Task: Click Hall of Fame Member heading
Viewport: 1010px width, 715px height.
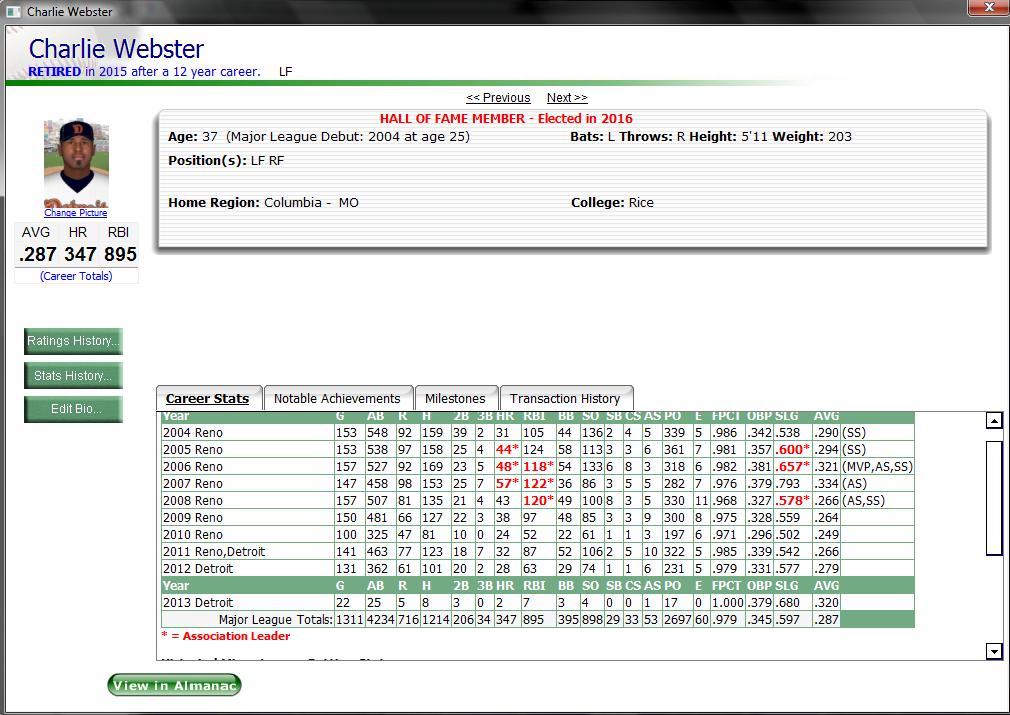Action: [506, 119]
